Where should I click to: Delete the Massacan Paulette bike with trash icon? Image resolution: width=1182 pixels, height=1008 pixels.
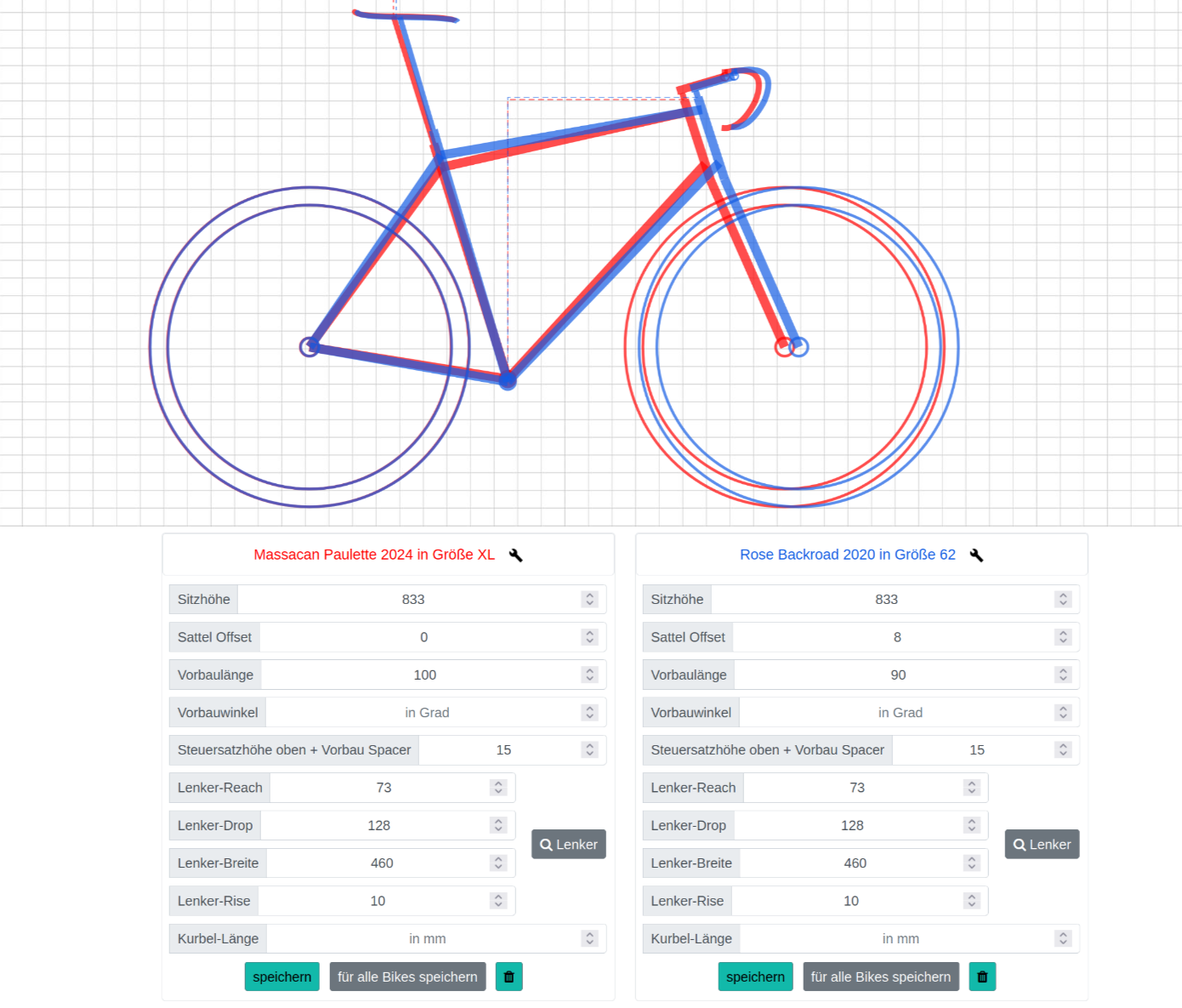click(509, 977)
